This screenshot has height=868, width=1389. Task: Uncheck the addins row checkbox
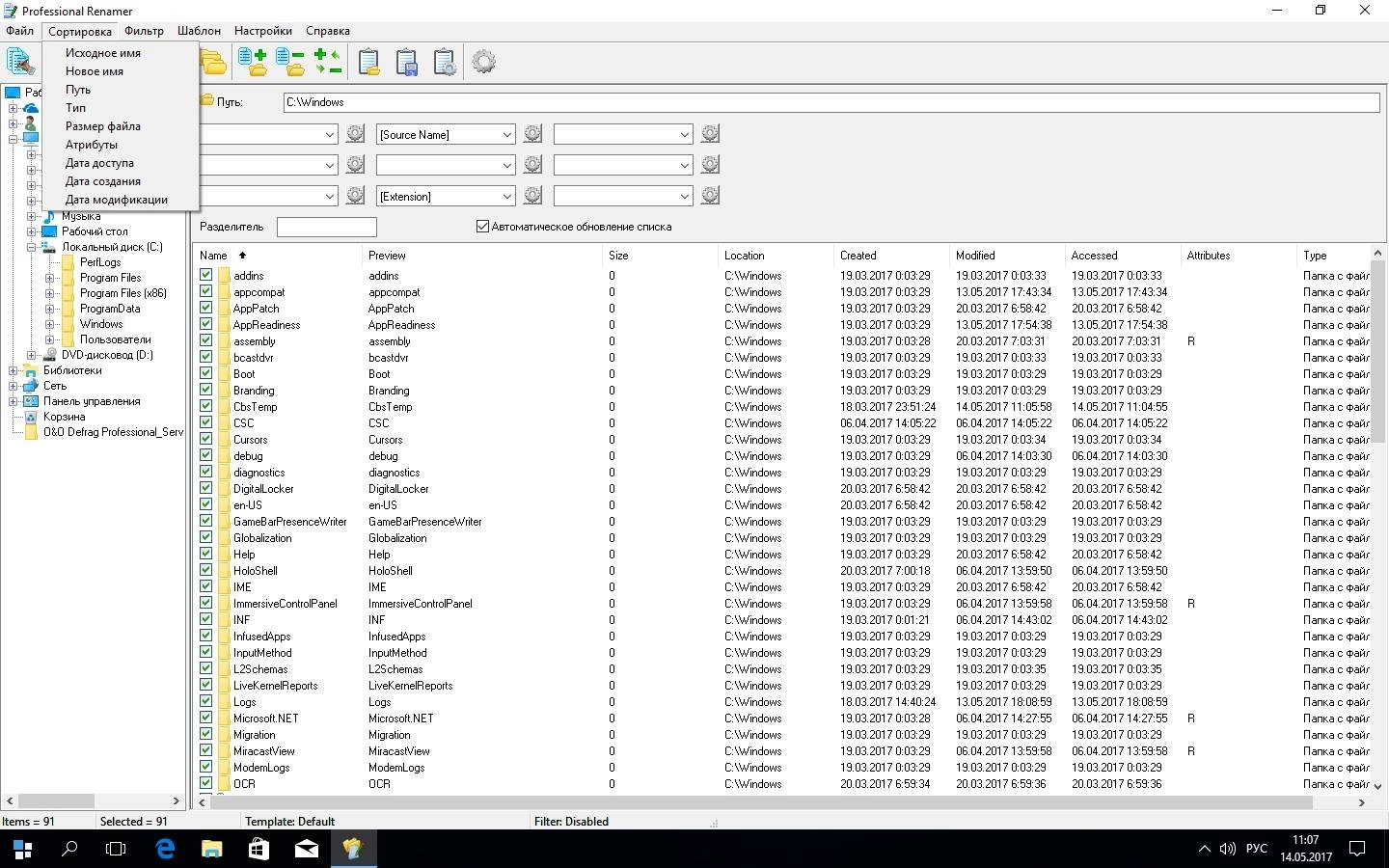coord(205,275)
